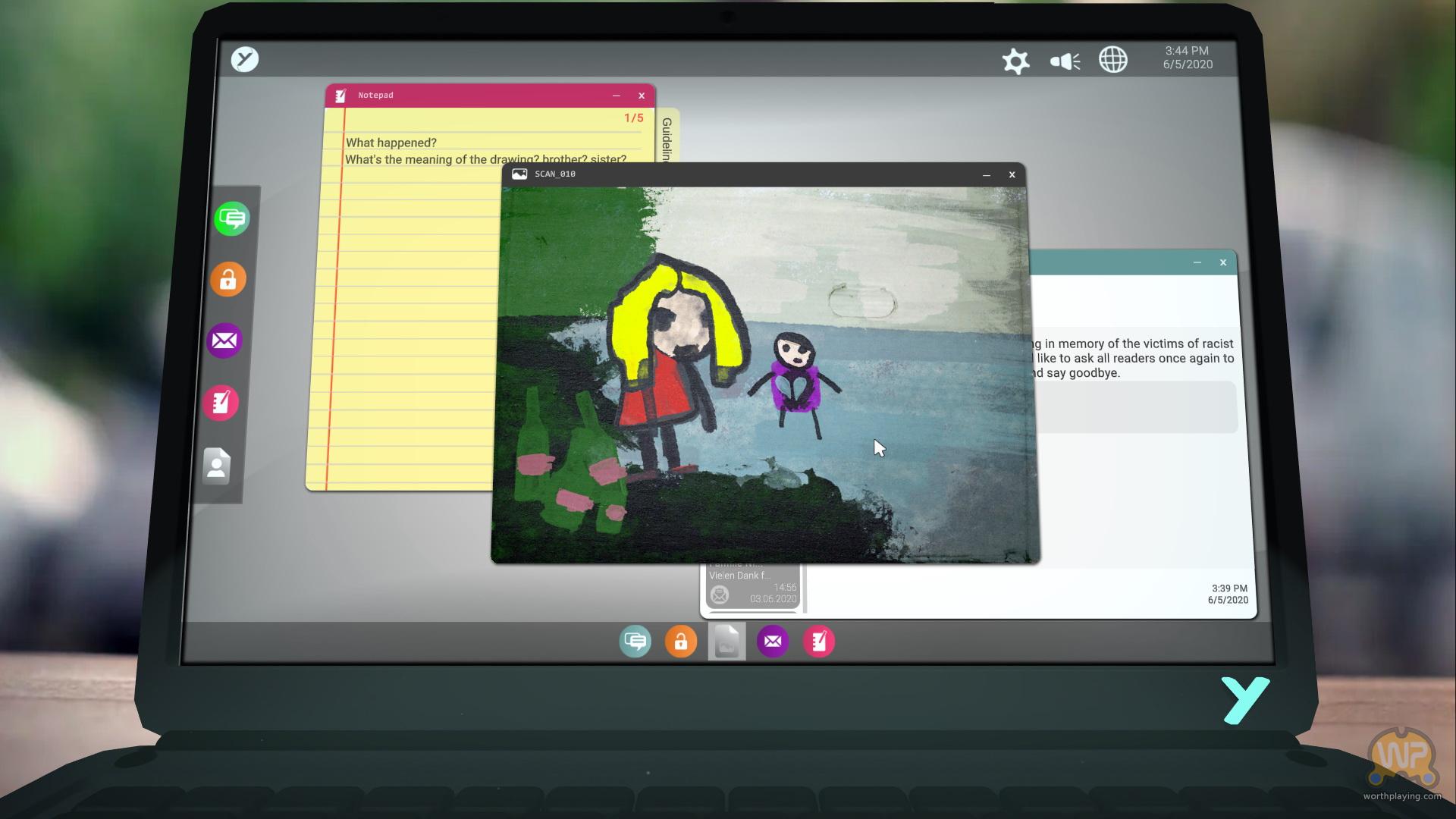1456x819 pixels.
Task: Select the lock app in bottom taskbar
Action: click(681, 642)
